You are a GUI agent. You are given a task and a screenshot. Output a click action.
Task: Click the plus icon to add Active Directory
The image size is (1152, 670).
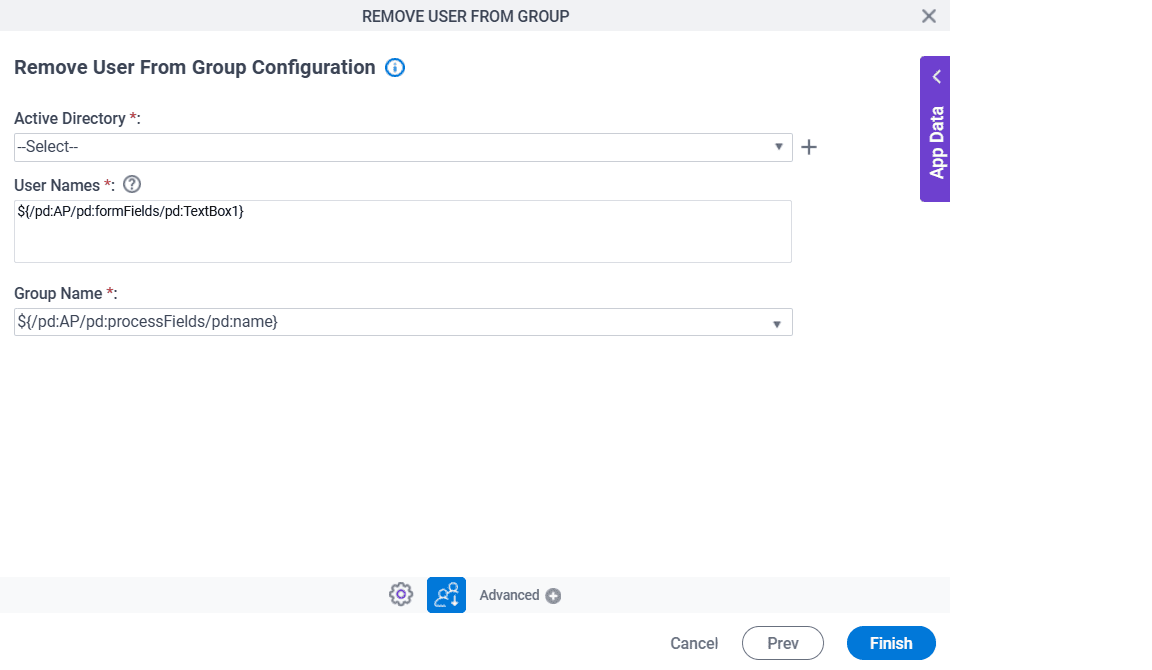(x=810, y=148)
